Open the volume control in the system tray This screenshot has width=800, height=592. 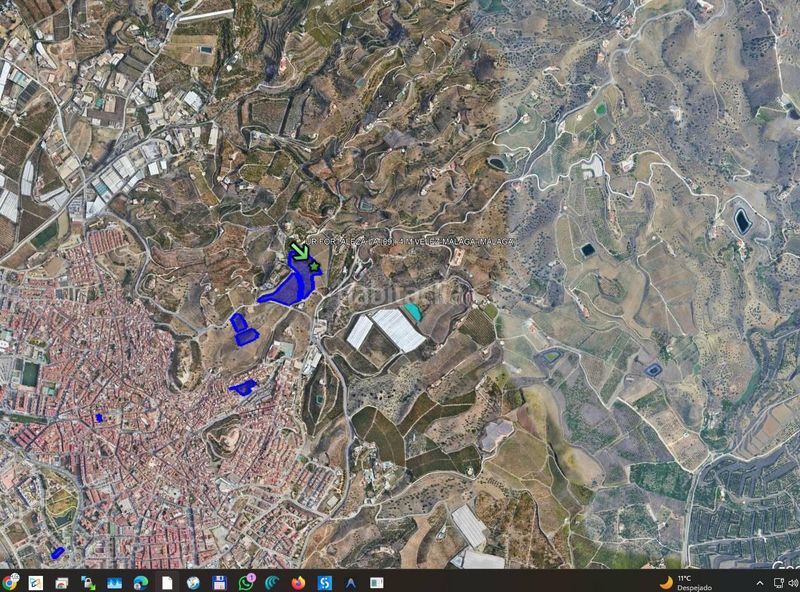pyautogui.click(x=794, y=583)
